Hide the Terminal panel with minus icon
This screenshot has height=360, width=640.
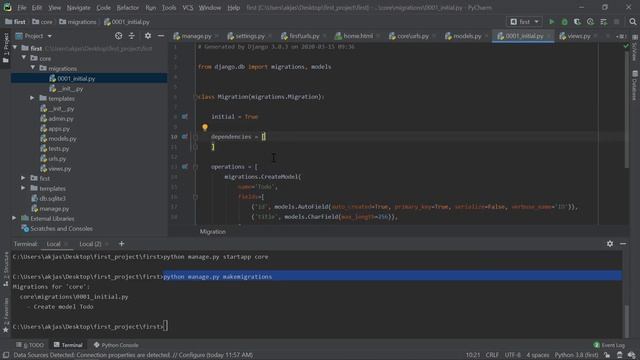pos(623,244)
